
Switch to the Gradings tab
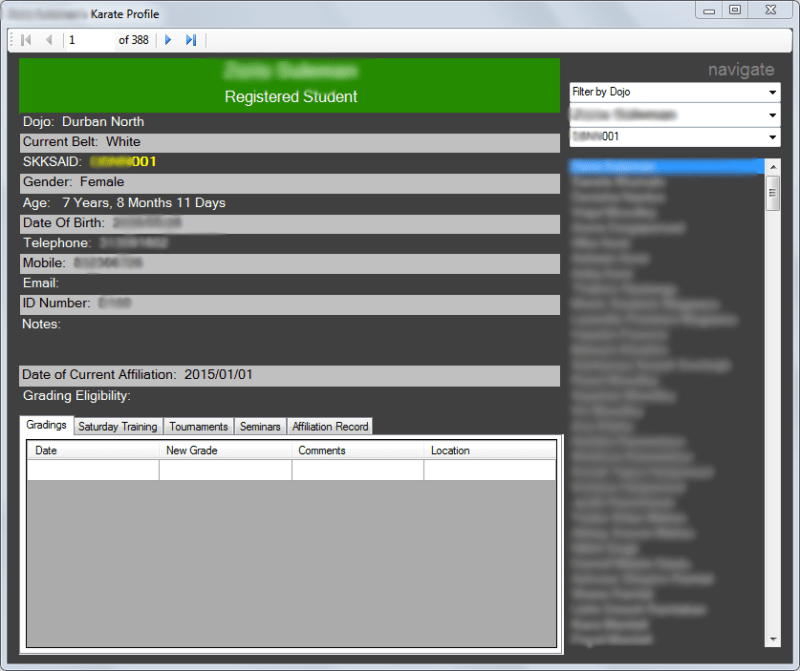[x=46, y=425]
